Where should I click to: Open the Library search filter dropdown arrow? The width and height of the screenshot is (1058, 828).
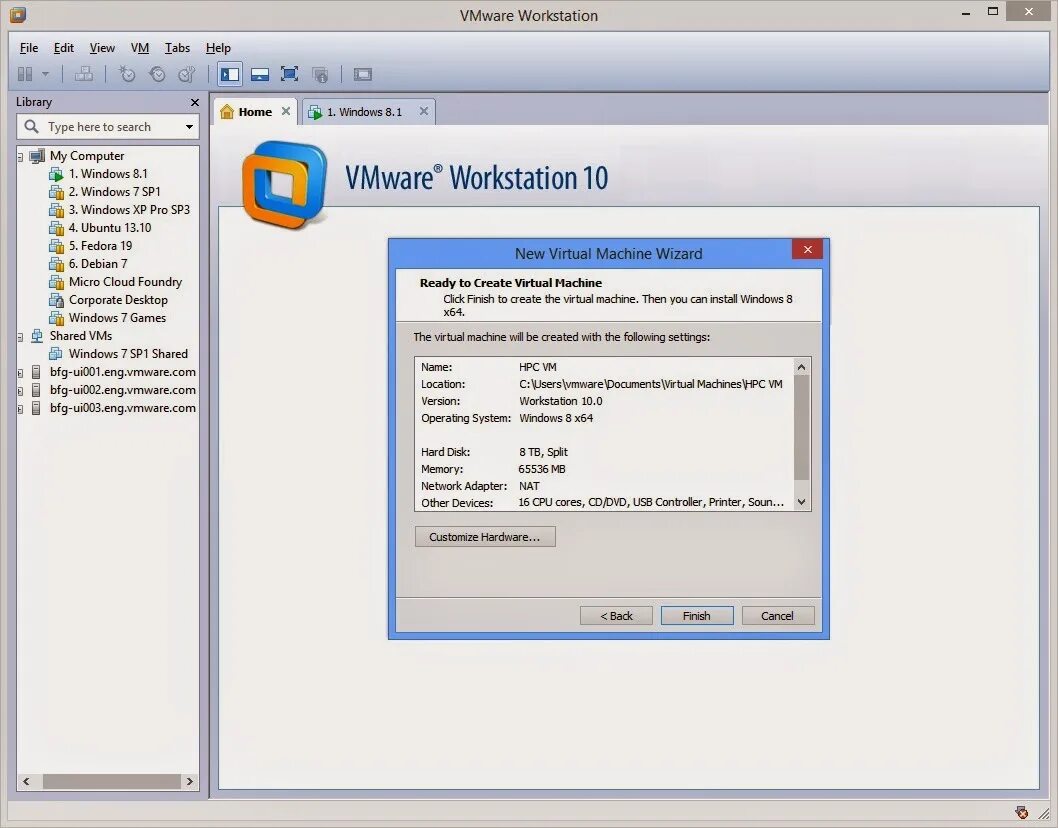click(x=190, y=127)
